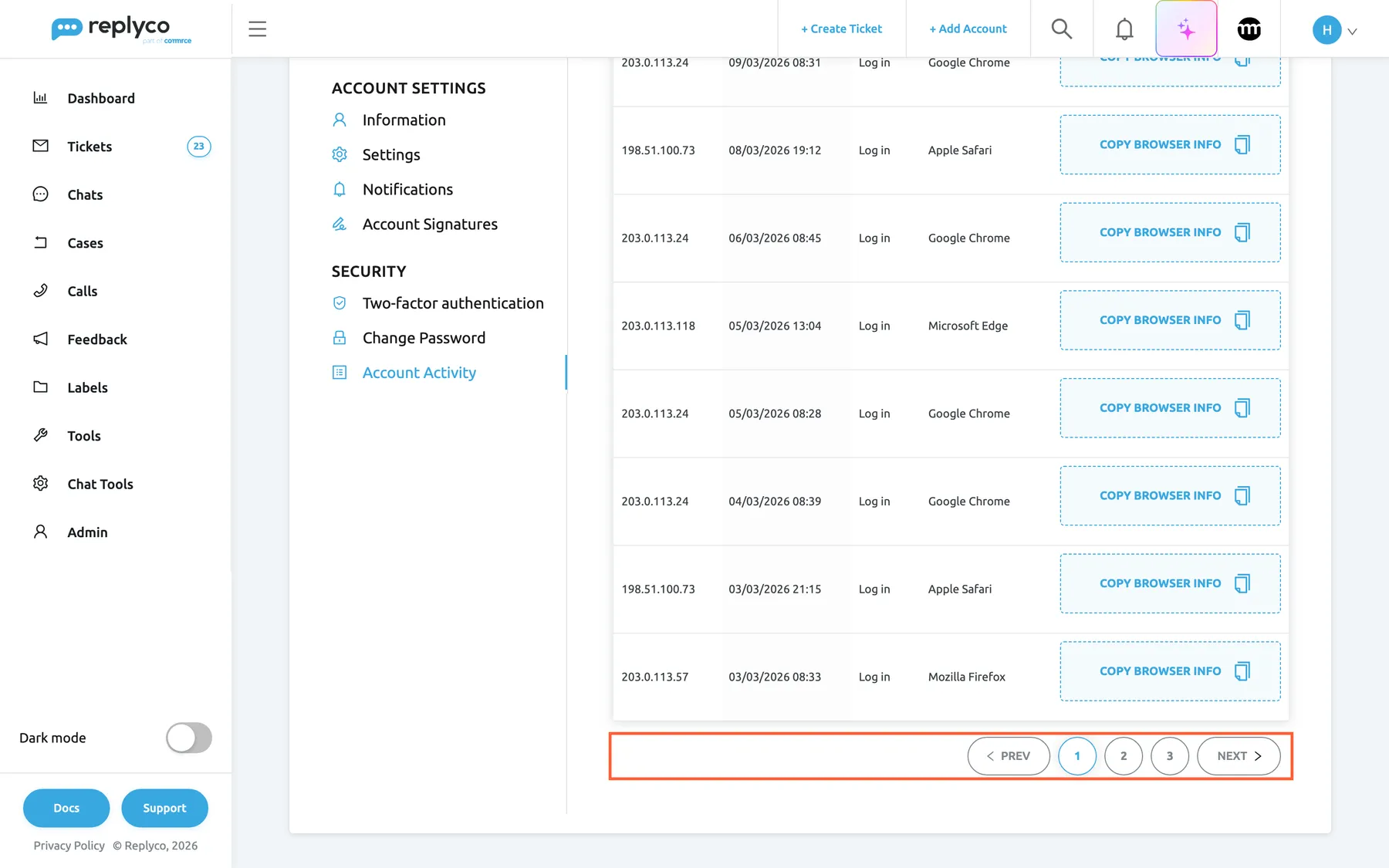Jump to page 3 of activity
This screenshot has height=868, width=1389.
coord(1170,756)
